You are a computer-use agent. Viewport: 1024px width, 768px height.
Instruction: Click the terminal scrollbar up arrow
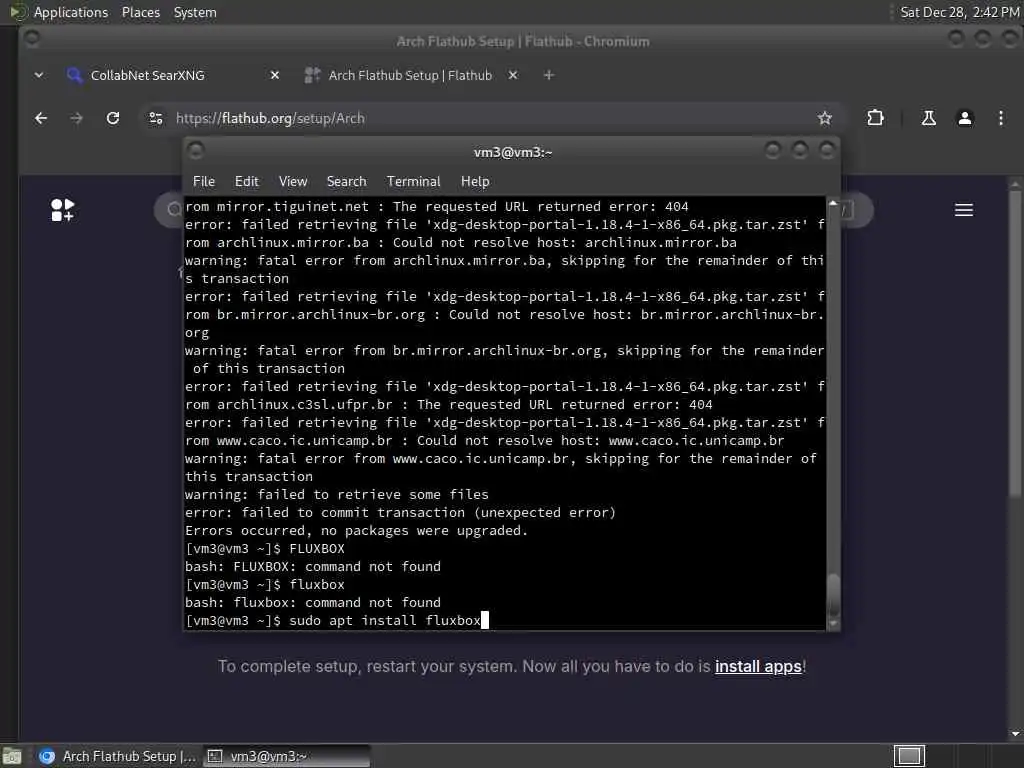coord(833,203)
